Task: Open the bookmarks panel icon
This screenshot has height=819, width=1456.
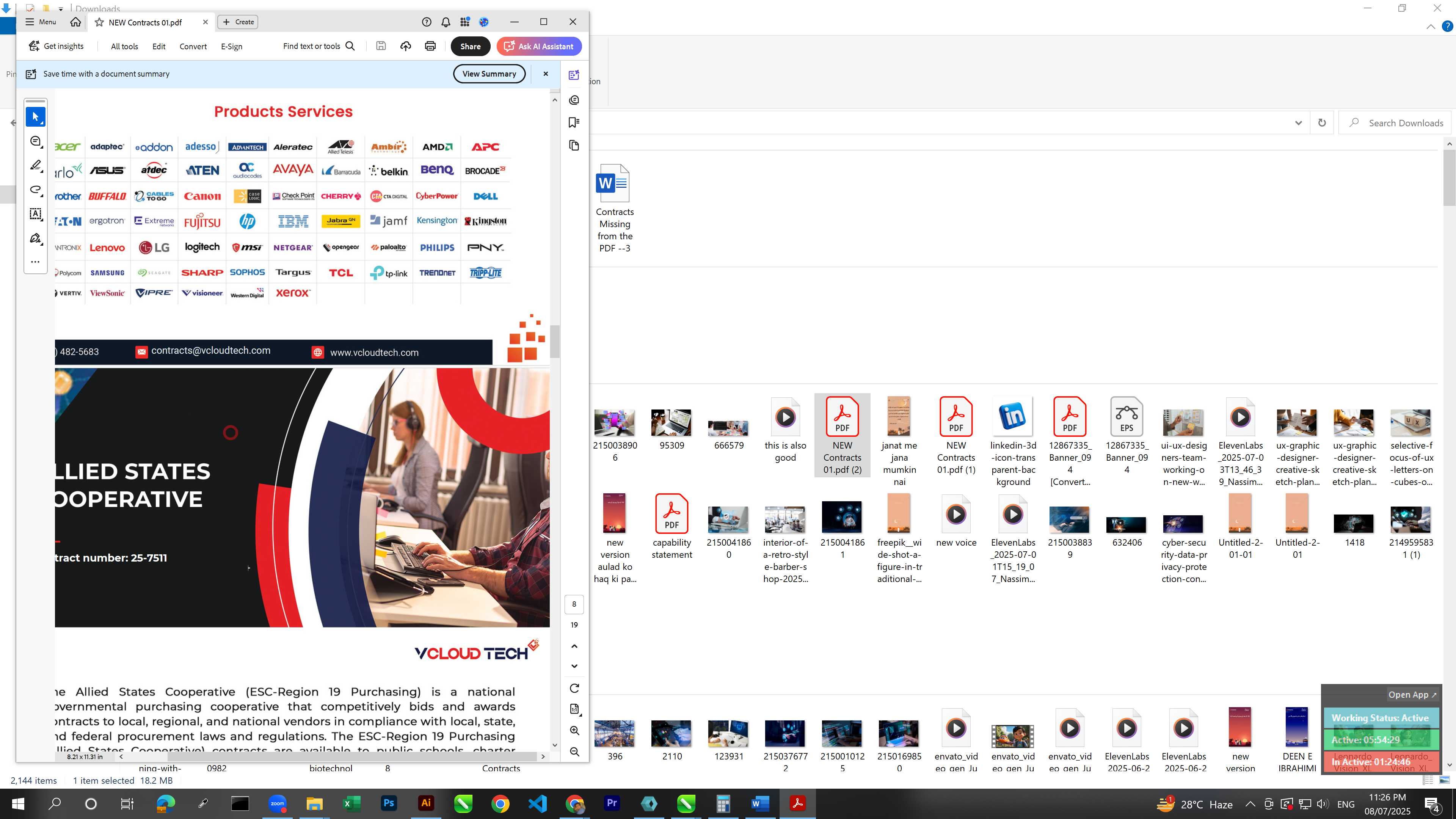Action: [x=574, y=122]
